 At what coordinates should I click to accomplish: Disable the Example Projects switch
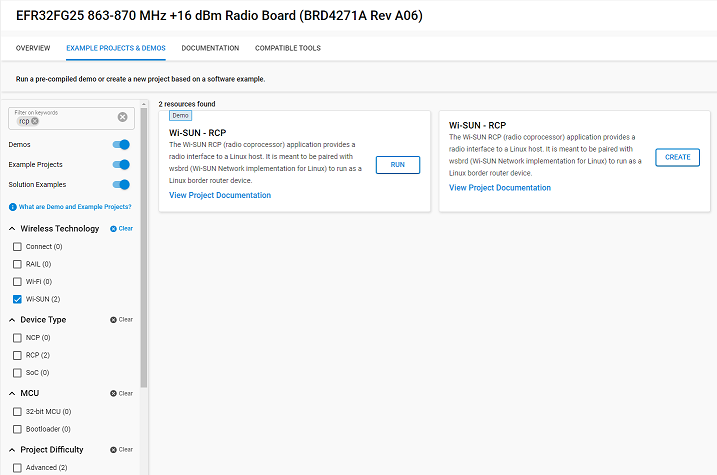point(122,165)
